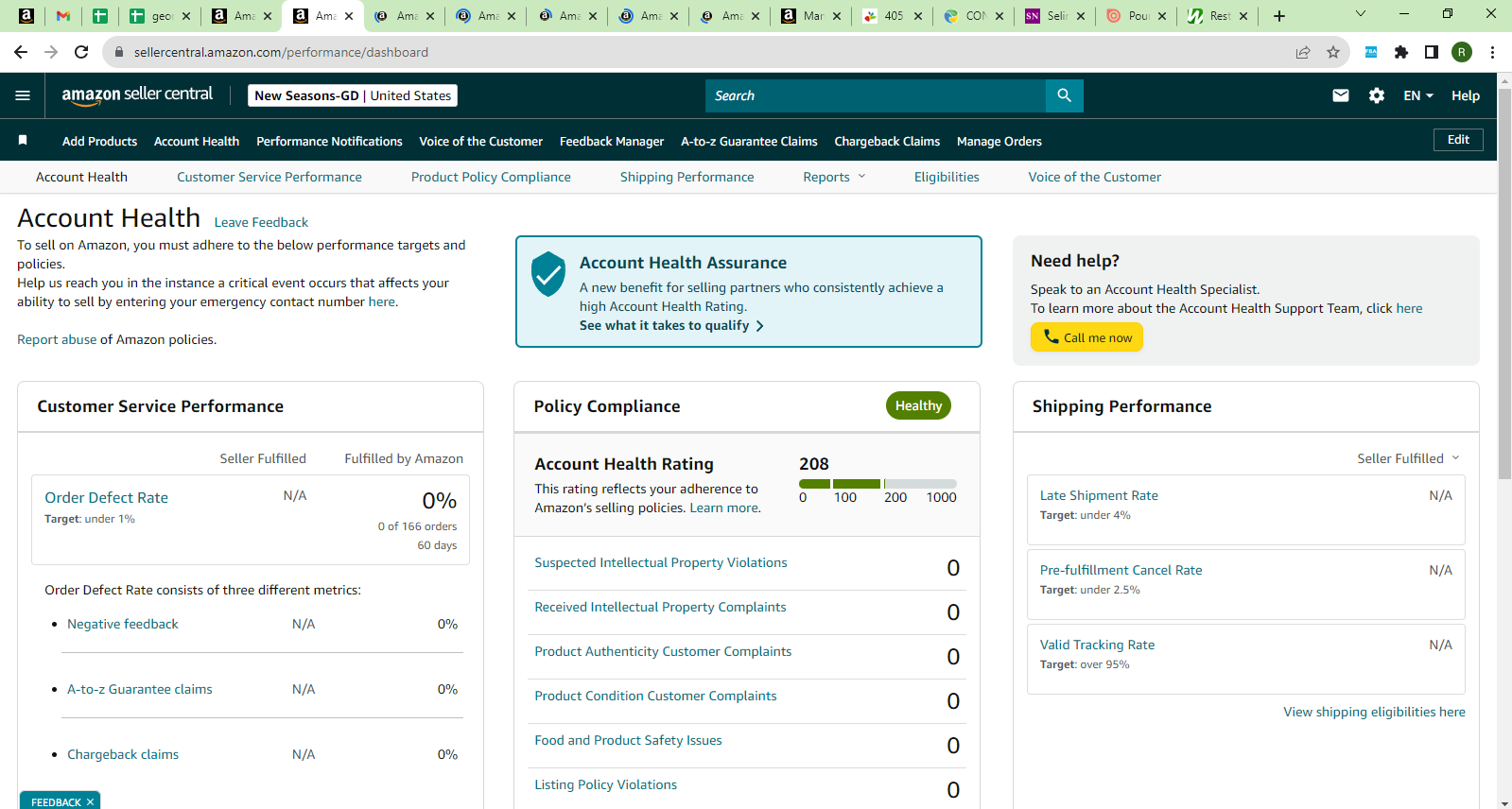This screenshot has width=1512, height=809.
Task: Open the Eligibilities tab
Action: (947, 177)
